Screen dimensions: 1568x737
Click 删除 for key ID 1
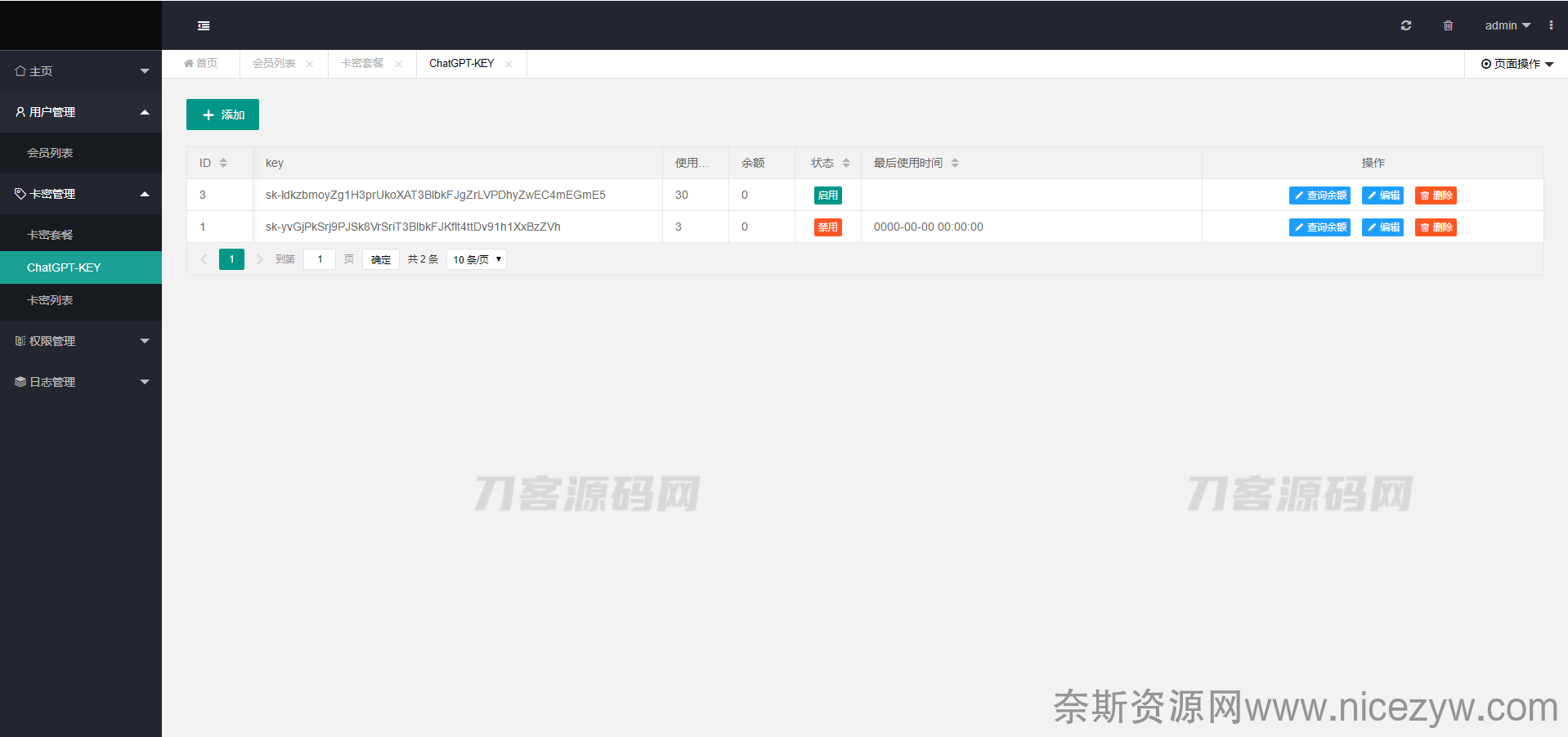1436,227
